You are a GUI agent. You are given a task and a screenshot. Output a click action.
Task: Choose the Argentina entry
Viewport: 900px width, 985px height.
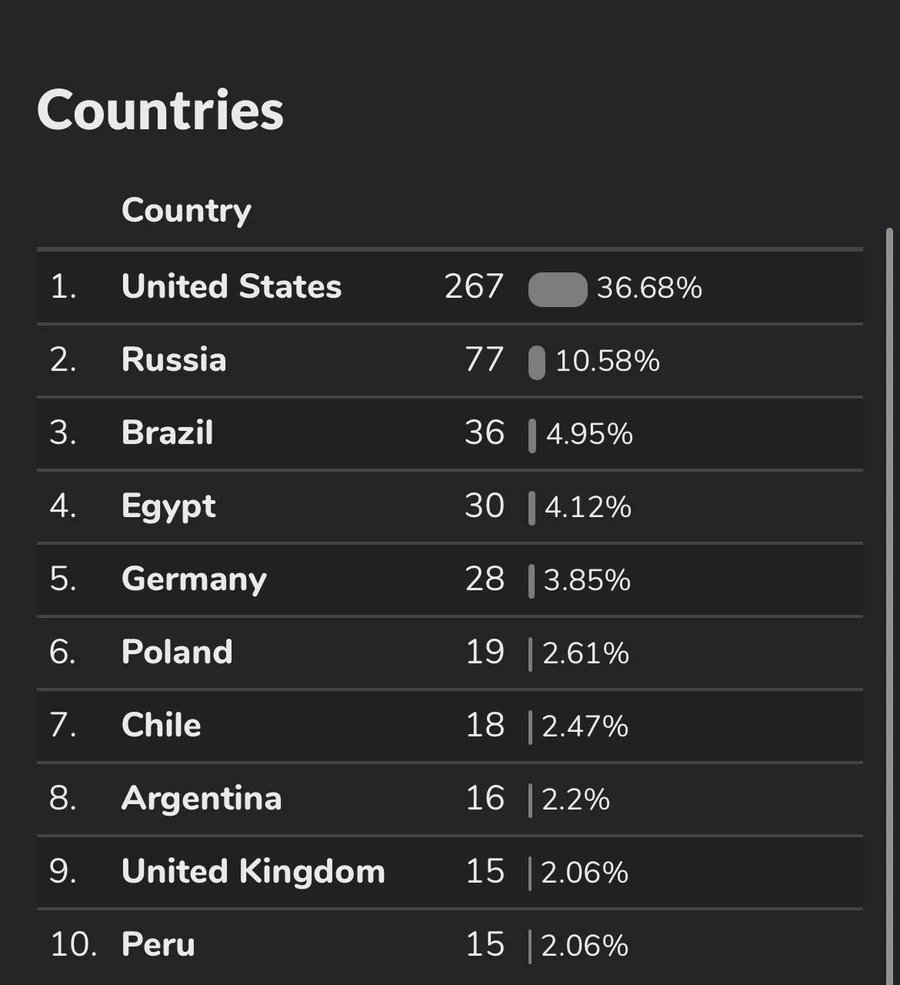click(450, 799)
